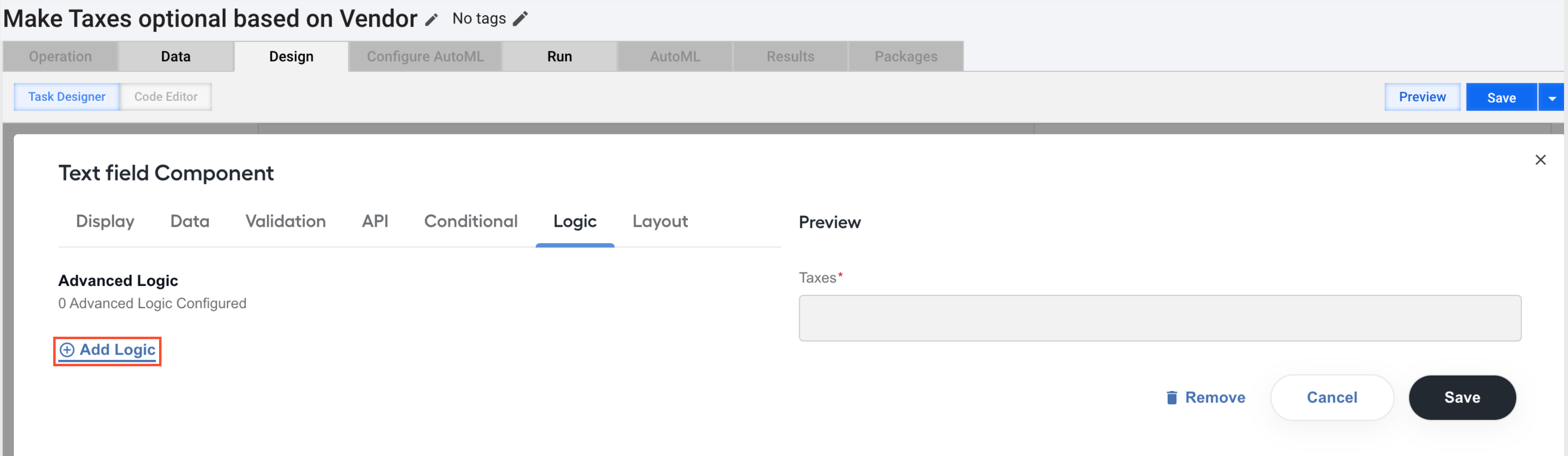The height and width of the screenshot is (456, 1568).
Task: Select the Conditional component tab
Action: tap(470, 221)
